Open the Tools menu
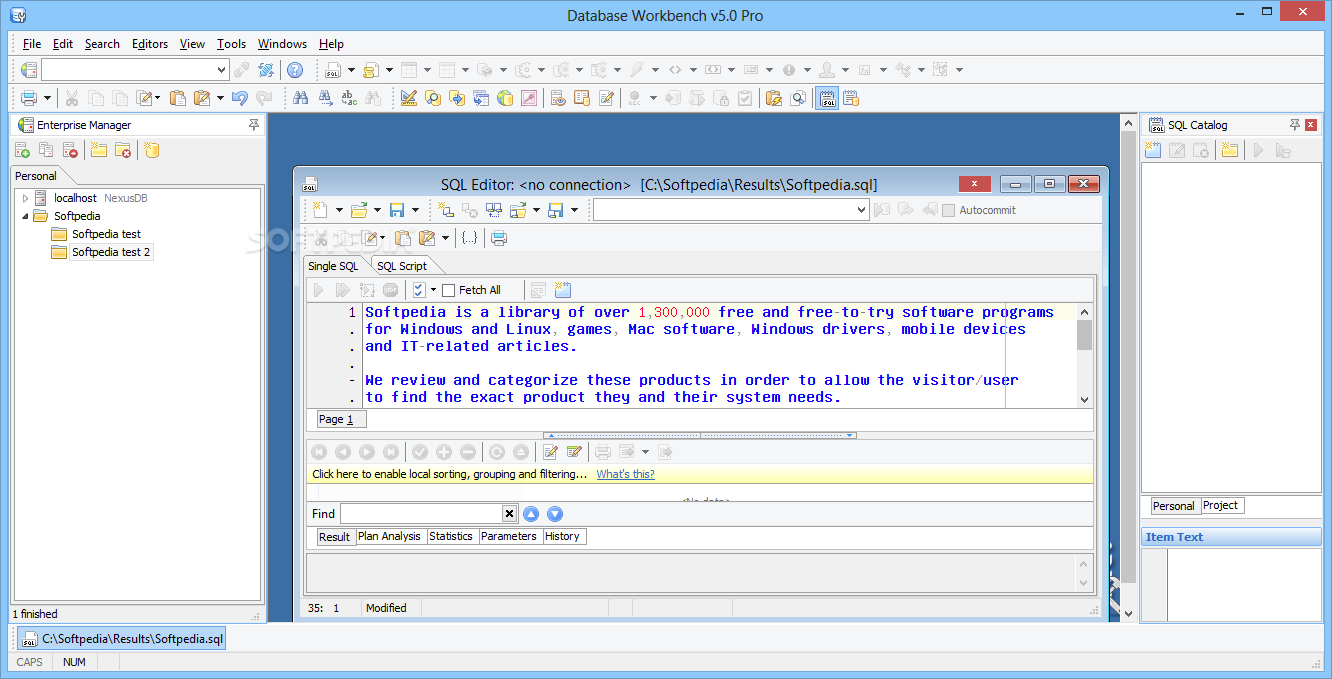 click(231, 44)
